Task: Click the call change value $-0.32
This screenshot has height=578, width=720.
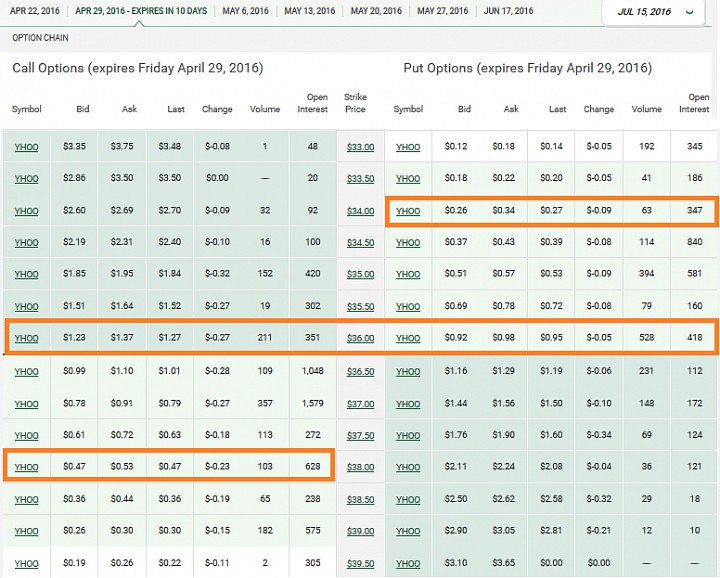Action: pos(217,274)
